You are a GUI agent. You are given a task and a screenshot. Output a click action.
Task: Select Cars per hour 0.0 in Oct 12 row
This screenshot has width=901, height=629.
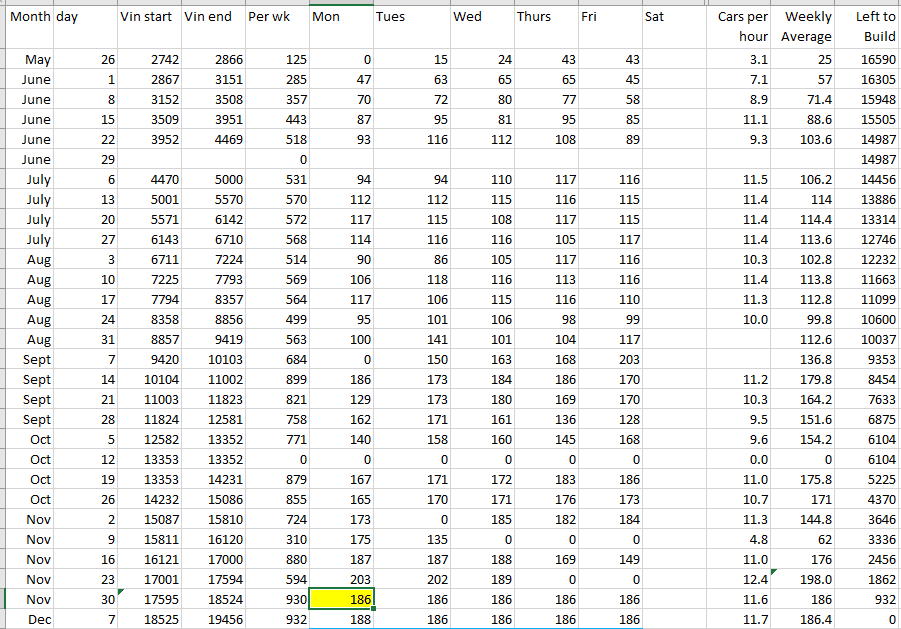pos(742,459)
